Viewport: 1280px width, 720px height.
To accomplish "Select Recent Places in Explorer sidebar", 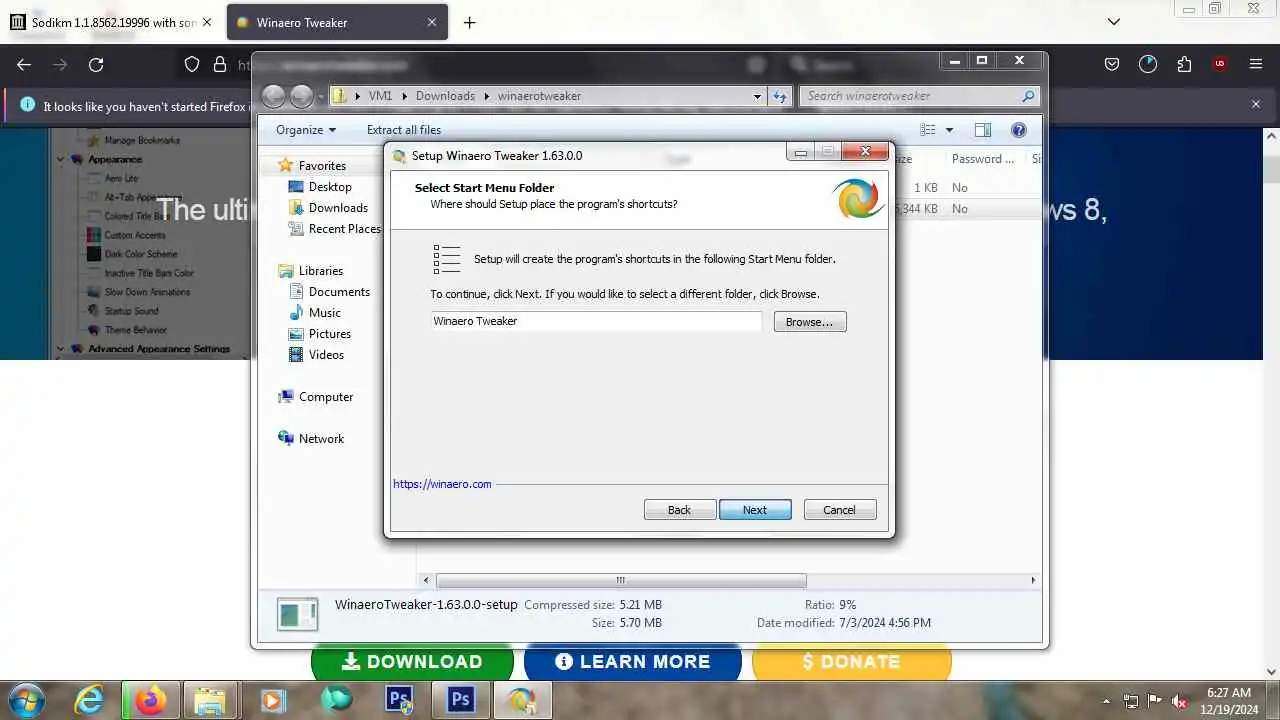I will click(344, 229).
